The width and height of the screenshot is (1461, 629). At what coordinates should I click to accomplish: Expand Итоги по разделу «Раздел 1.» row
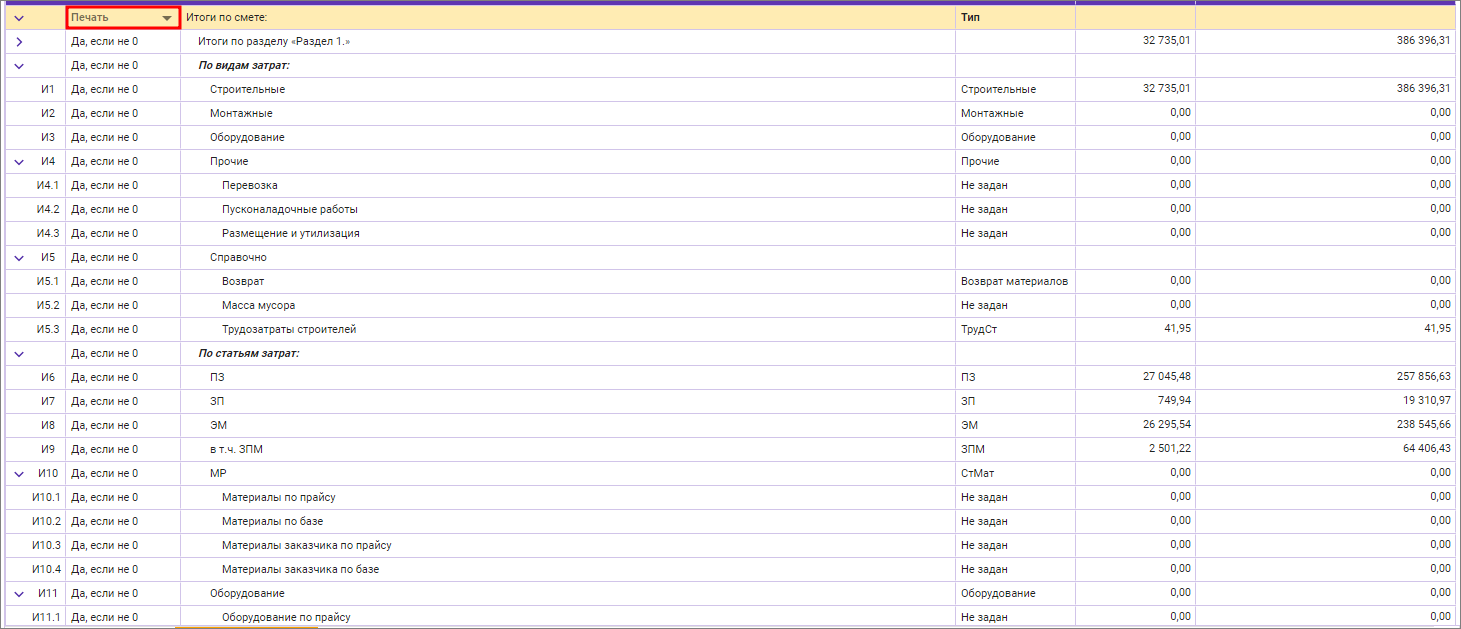[19, 42]
